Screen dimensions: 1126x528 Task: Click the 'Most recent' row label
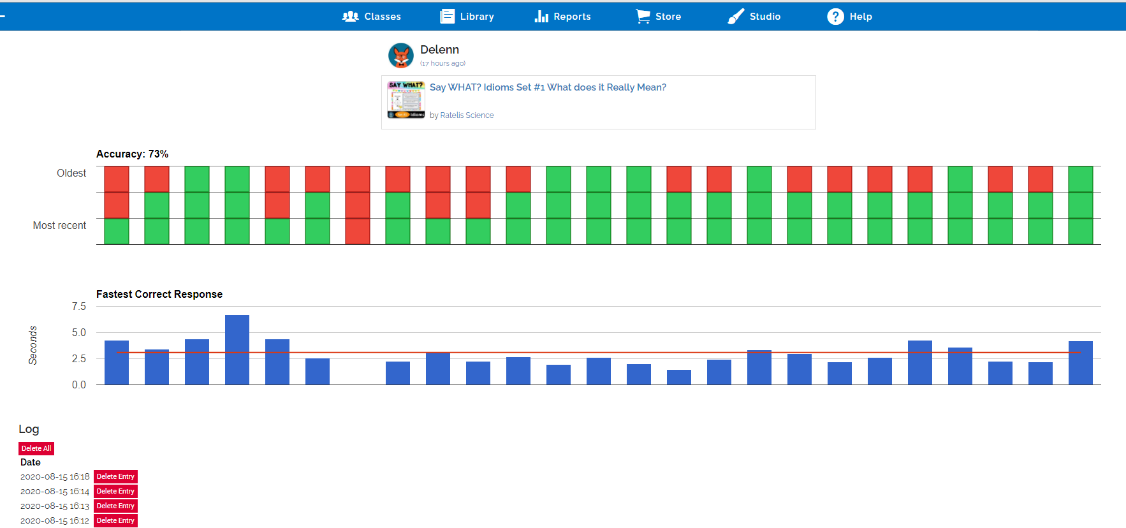pos(60,225)
